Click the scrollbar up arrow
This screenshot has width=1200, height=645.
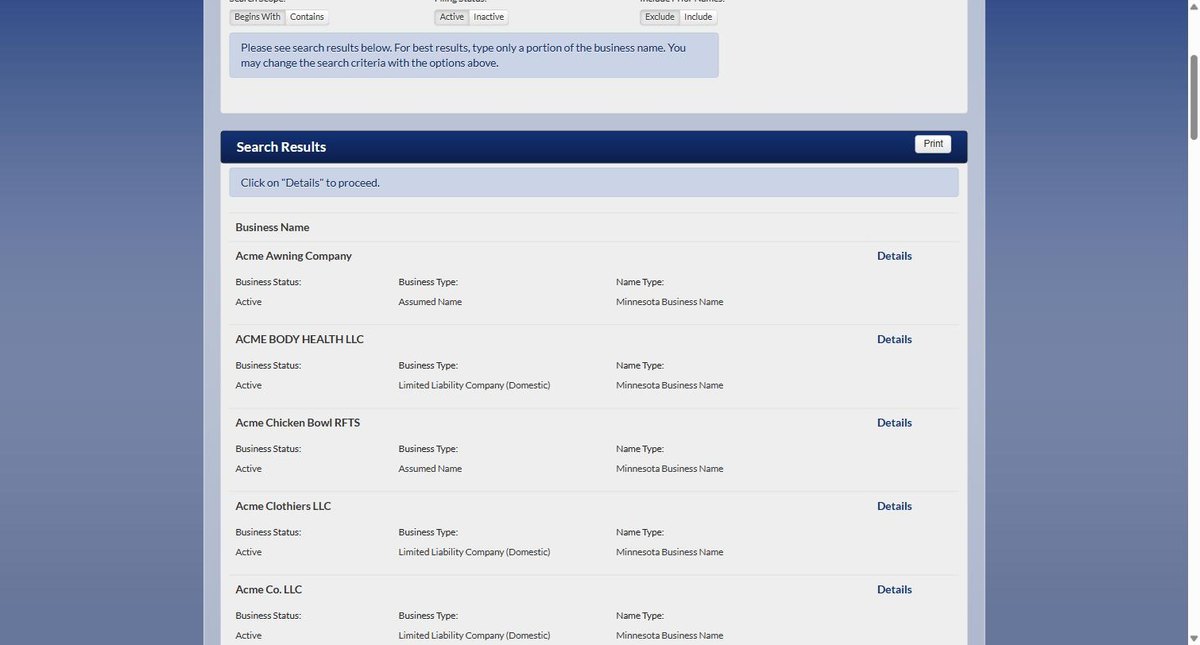(x=1192, y=6)
